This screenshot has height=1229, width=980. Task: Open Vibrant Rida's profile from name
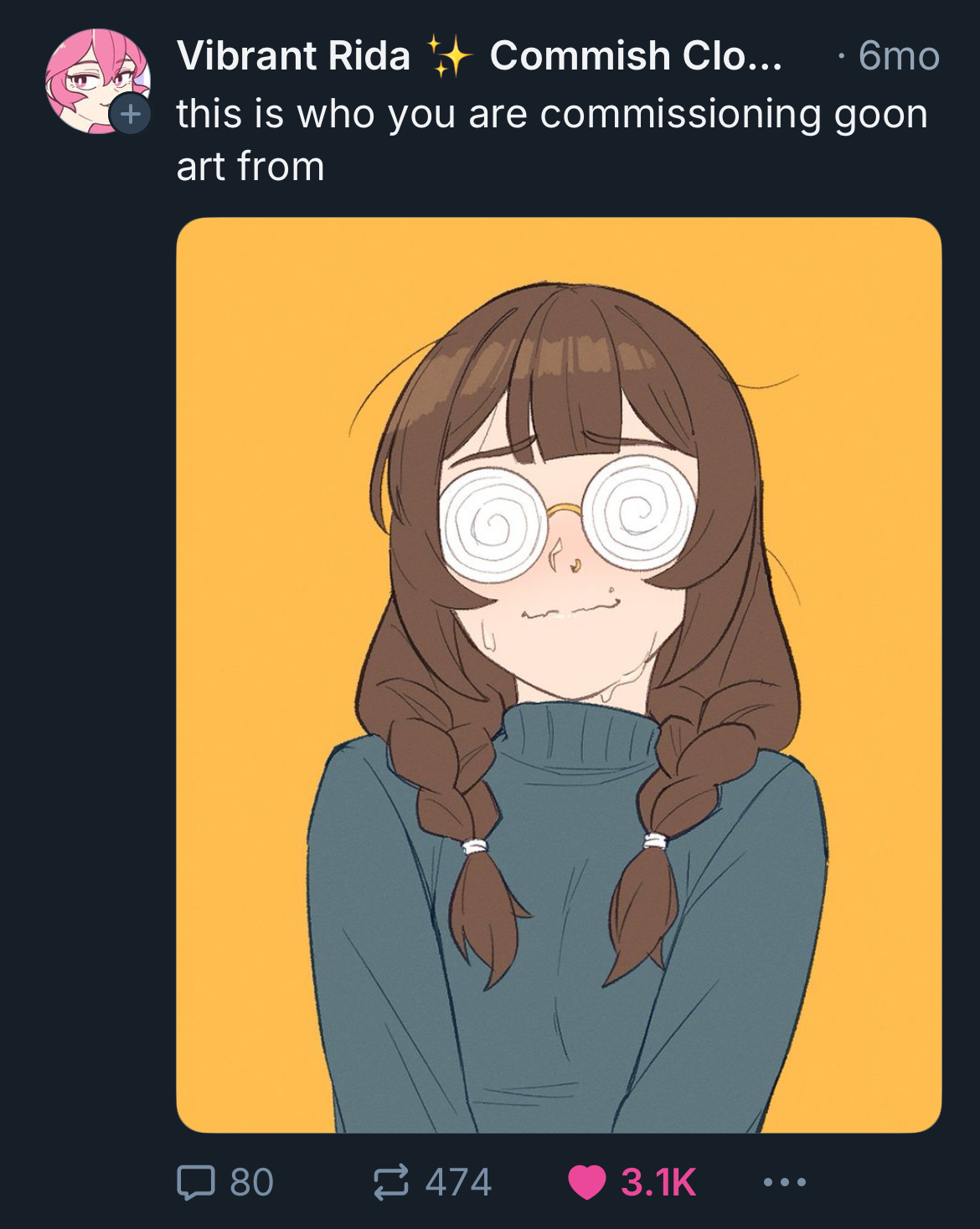[293, 56]
